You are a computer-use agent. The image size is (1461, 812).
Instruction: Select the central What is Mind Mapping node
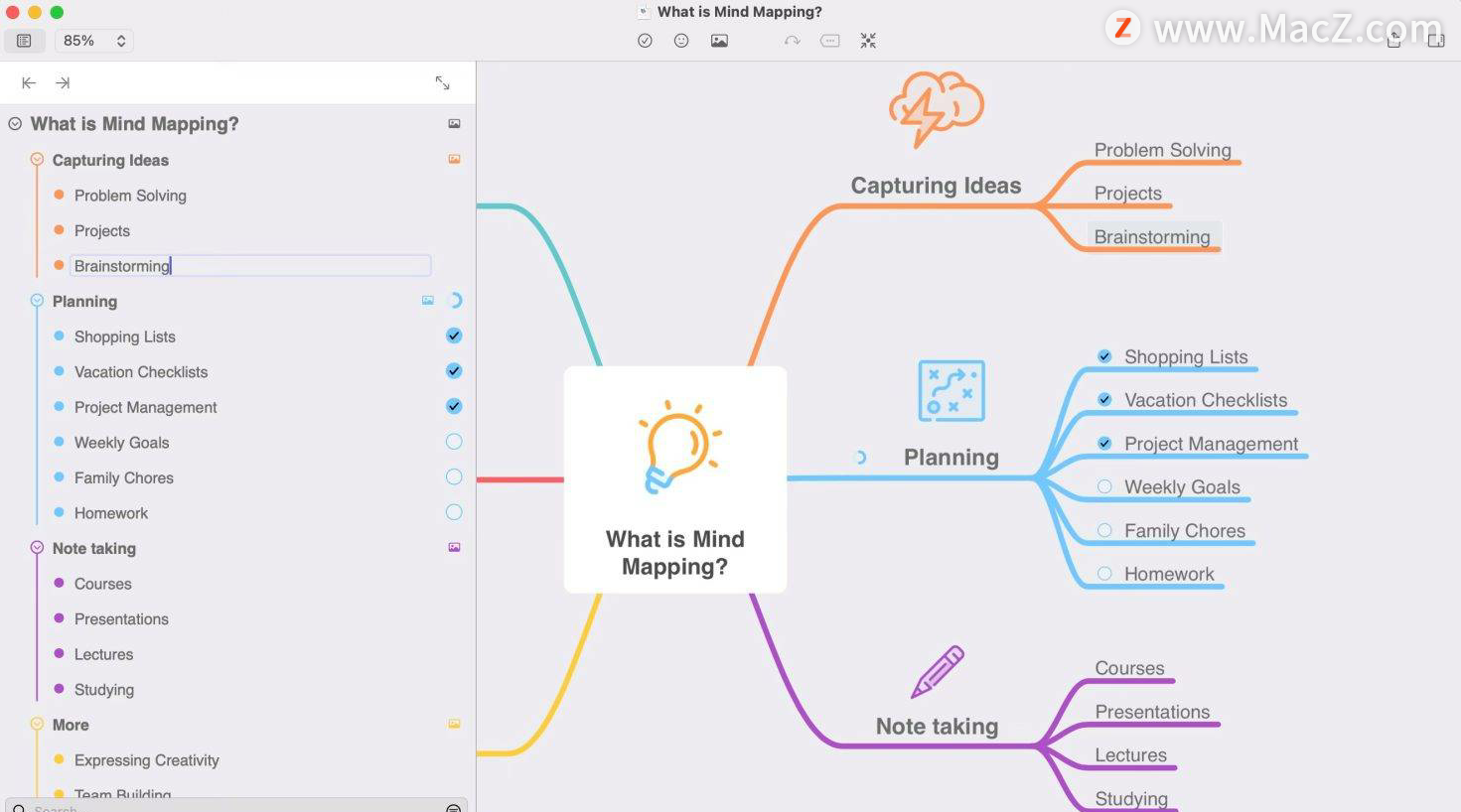pos(675,479)
